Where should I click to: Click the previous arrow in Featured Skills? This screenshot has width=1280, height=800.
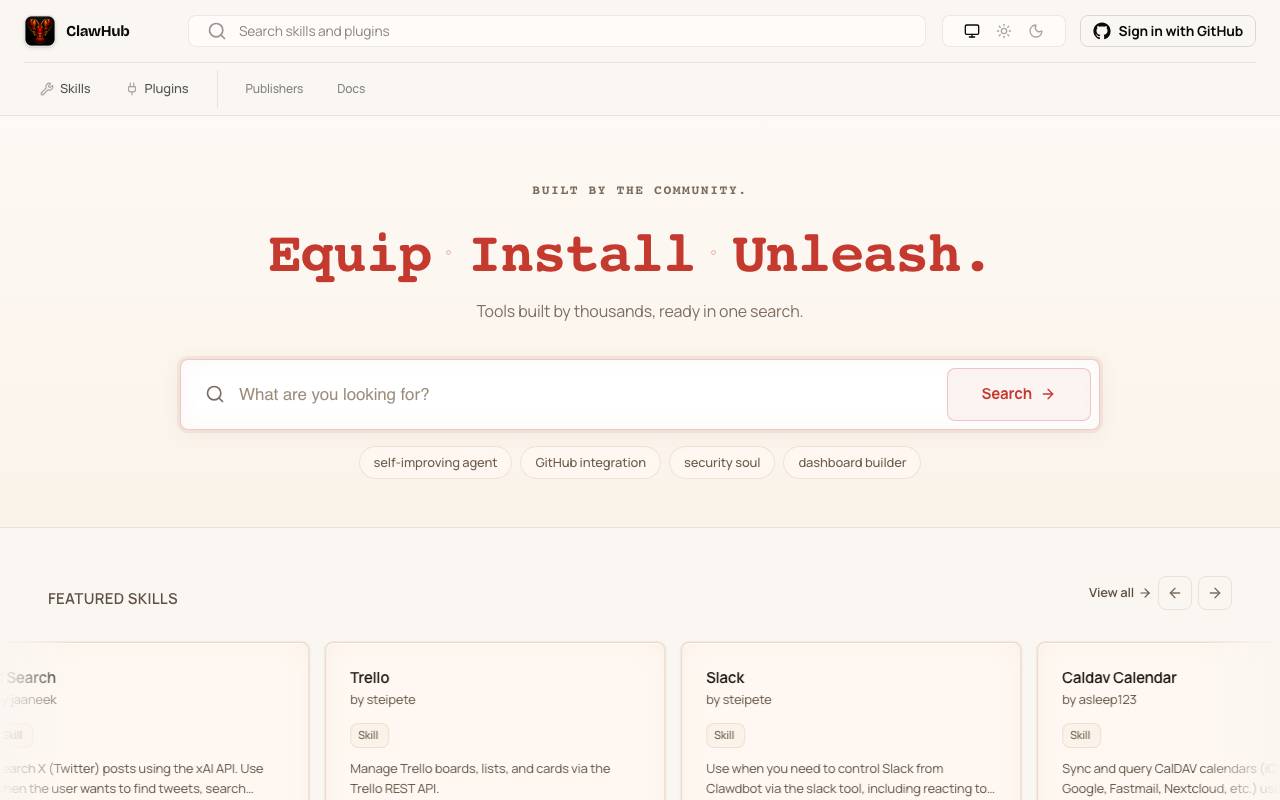click(x=1175, y=593)
